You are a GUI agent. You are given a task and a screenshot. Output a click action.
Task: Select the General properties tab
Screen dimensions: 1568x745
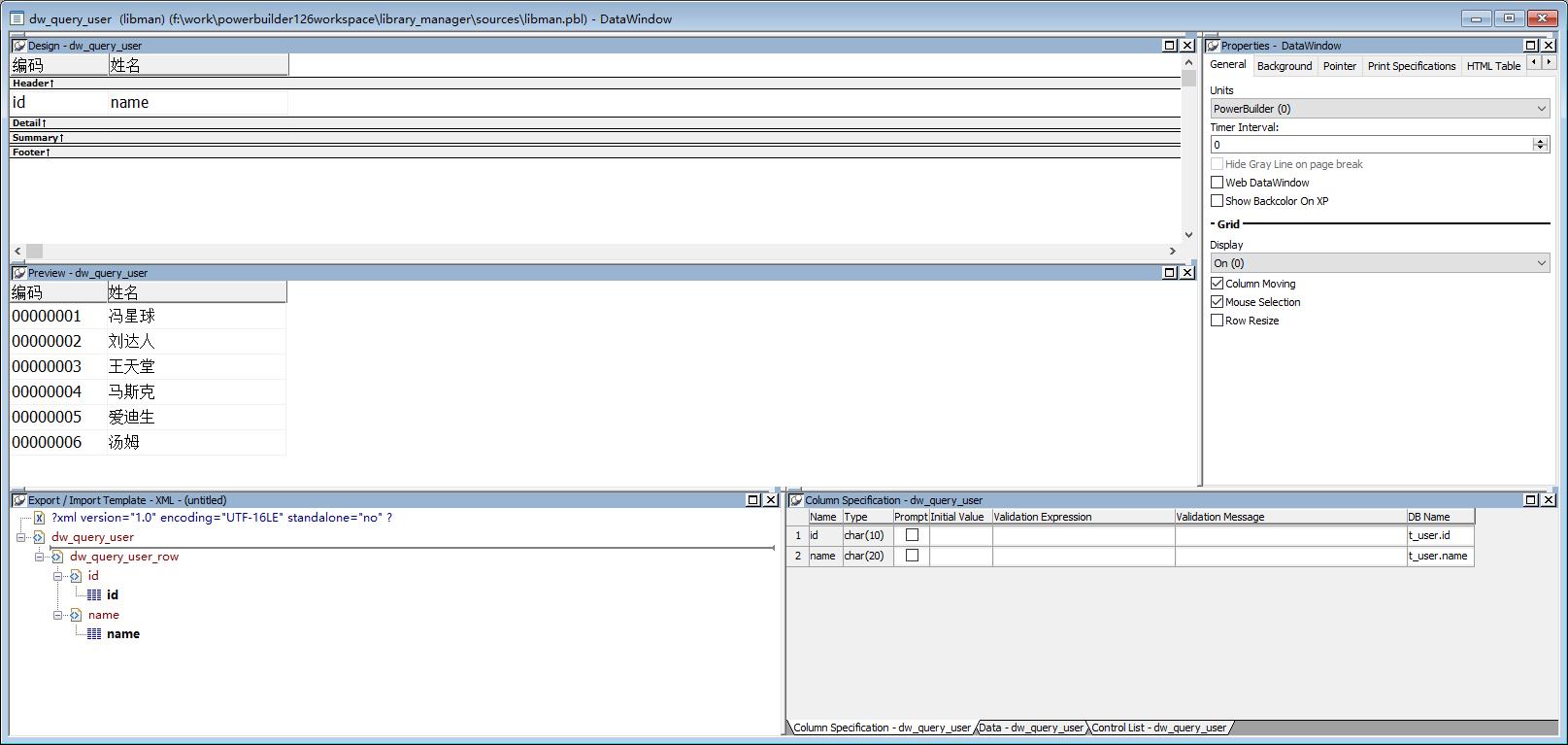tap(1228, 64)
